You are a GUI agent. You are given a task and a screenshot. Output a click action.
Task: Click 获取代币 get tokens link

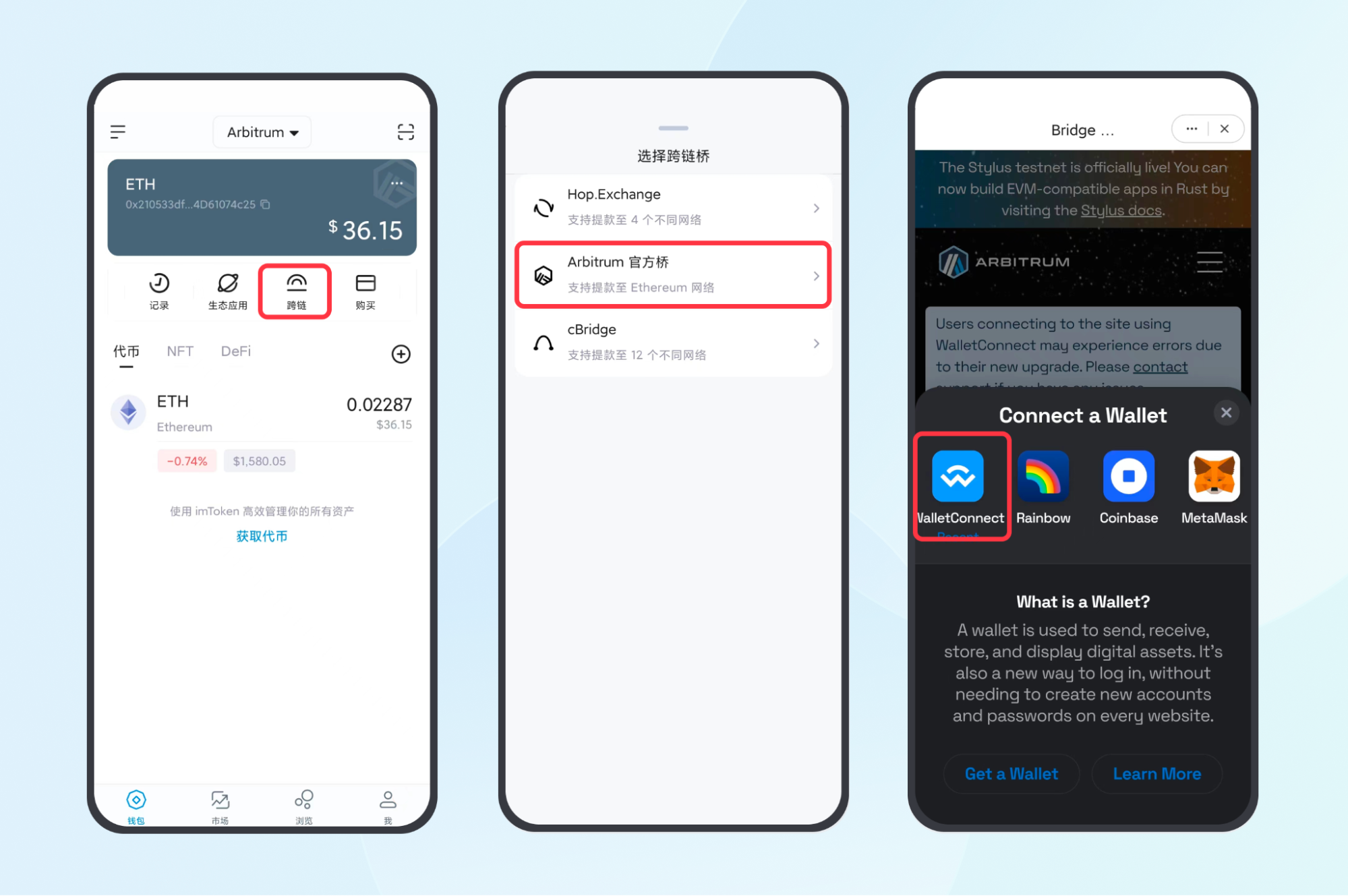(x=261, y=536)
